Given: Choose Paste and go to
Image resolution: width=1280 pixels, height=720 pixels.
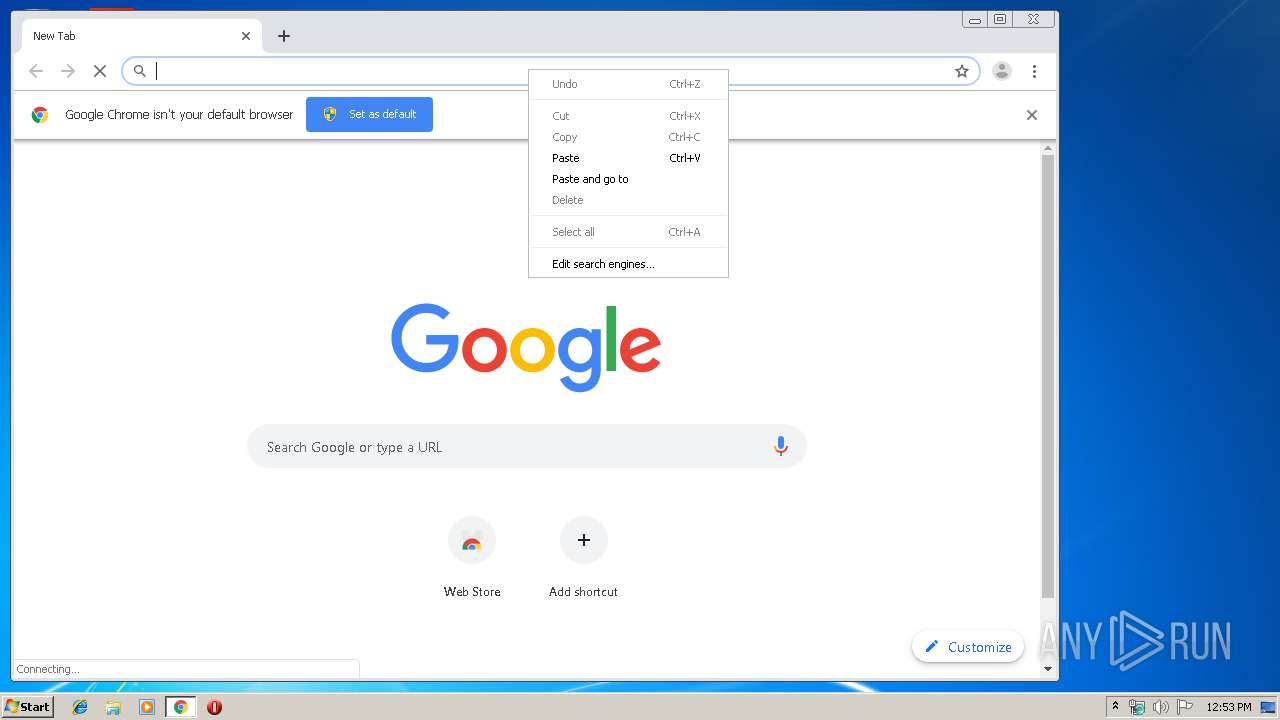Looking at the screenshot, I should click(628, 179).
